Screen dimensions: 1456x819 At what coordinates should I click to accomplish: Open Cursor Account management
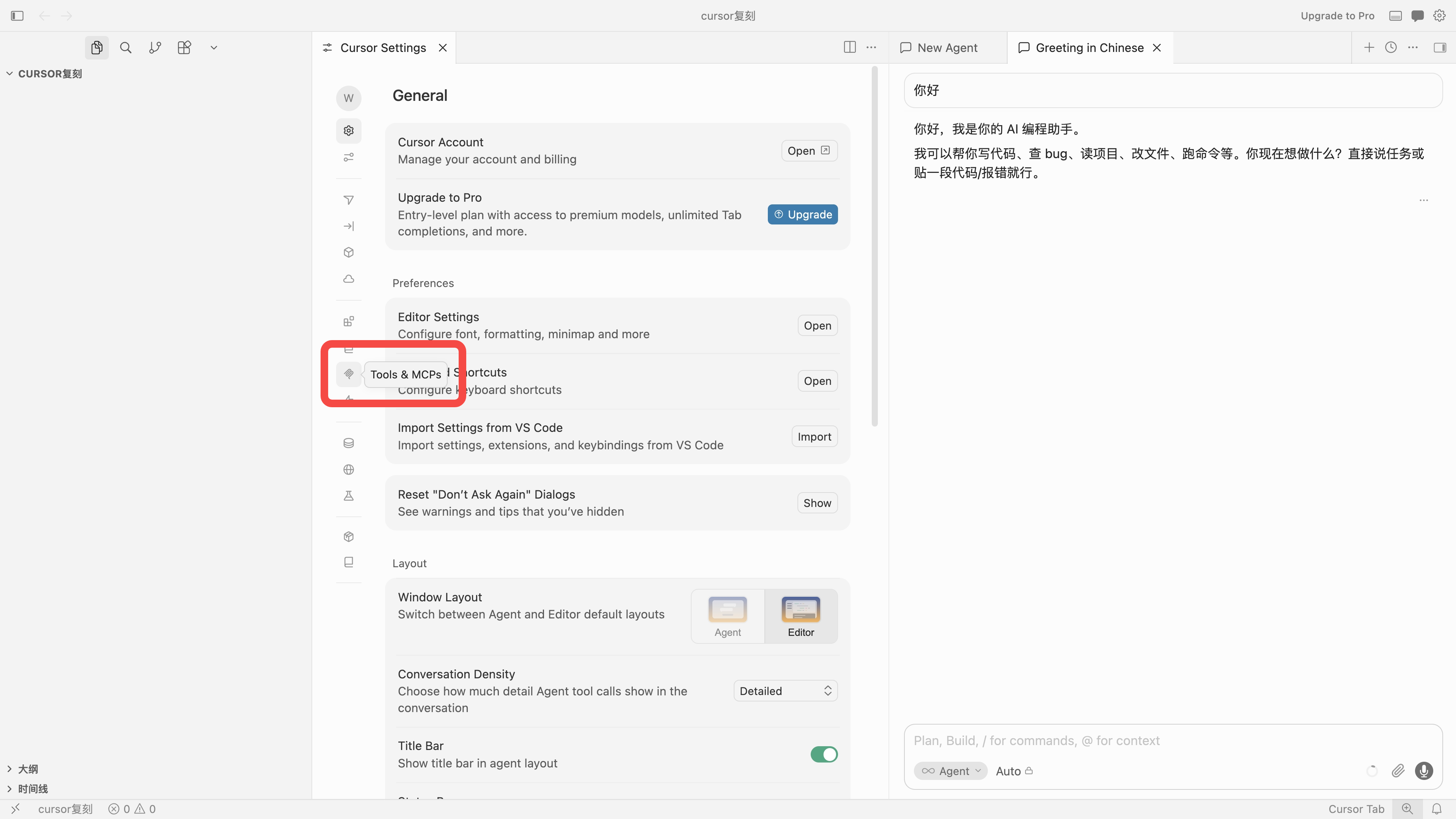(x=810, y=151)
